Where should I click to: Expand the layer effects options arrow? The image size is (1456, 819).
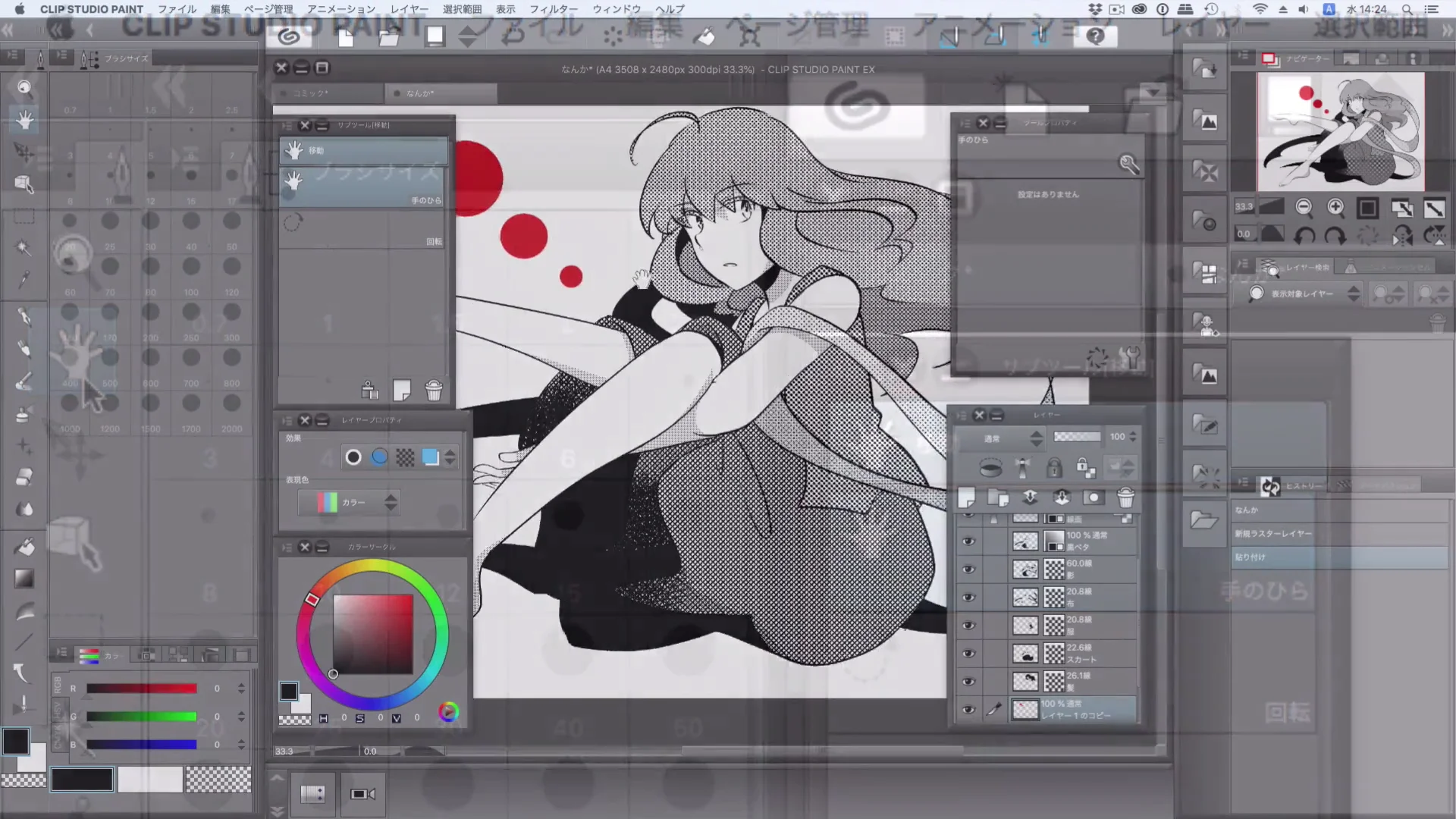click(450, 457)
